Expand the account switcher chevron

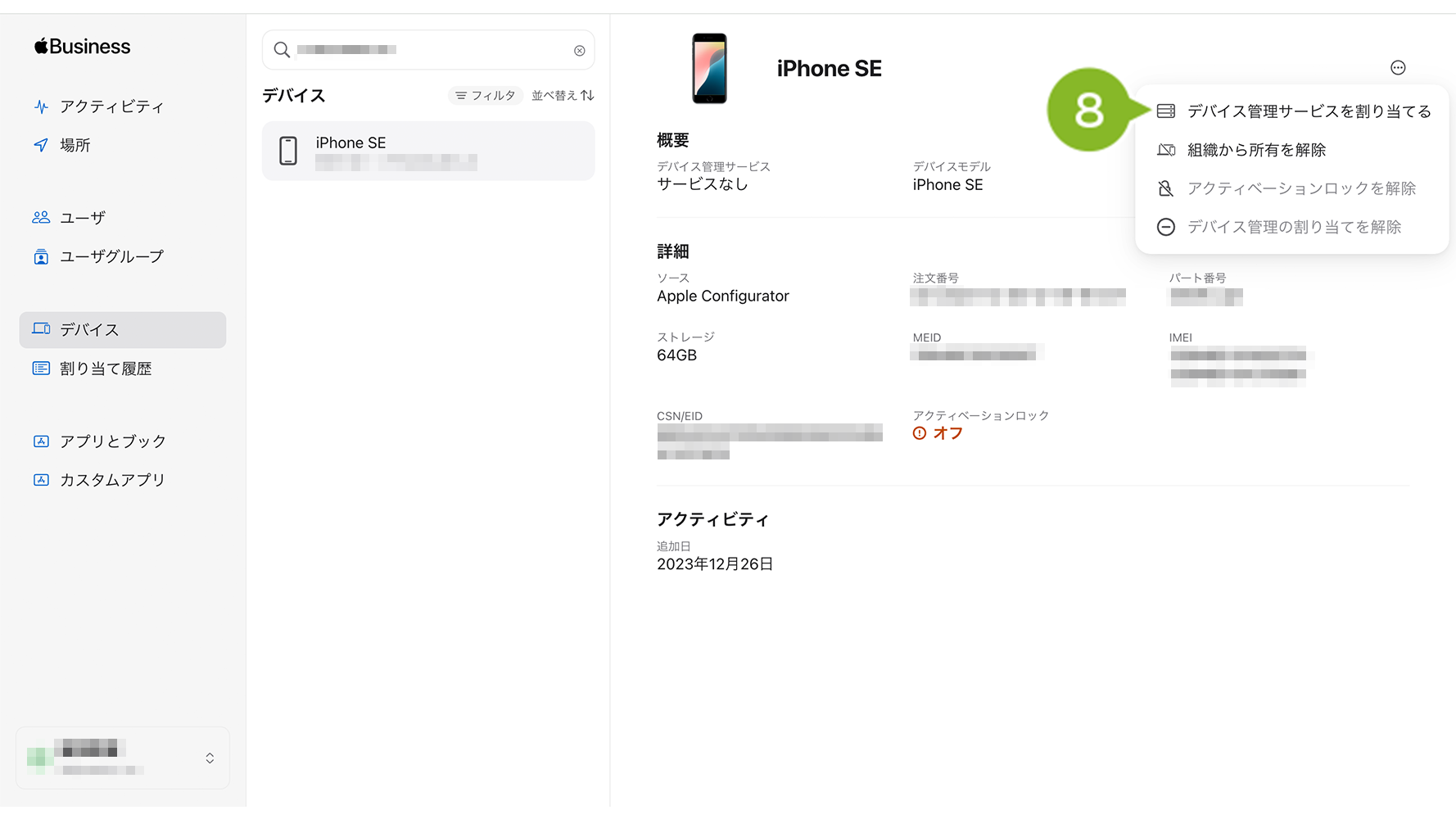[210, 758]
